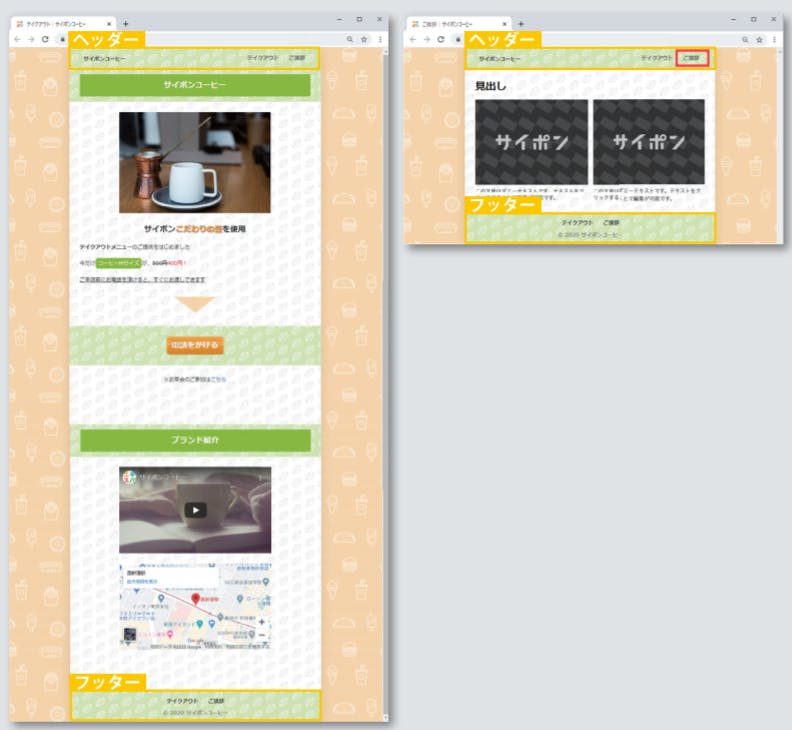
Task: Click the left サイポン placeholder image
Action: pyautogui.click(x=531, y=142)
